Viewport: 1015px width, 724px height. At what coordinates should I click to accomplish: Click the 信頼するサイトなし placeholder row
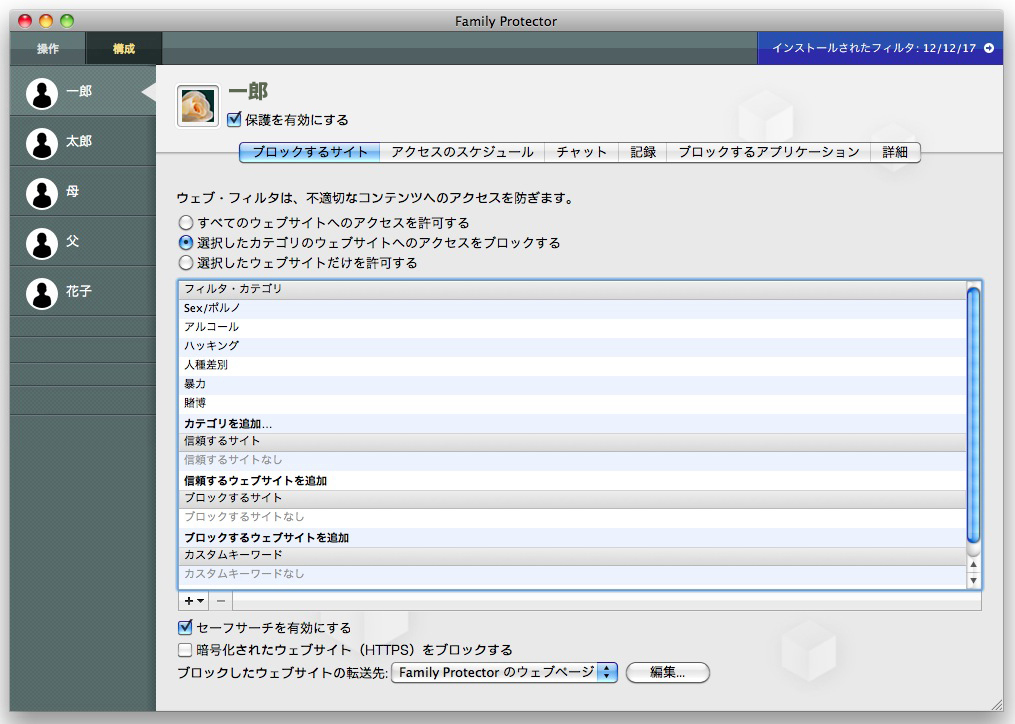[572, 460]
